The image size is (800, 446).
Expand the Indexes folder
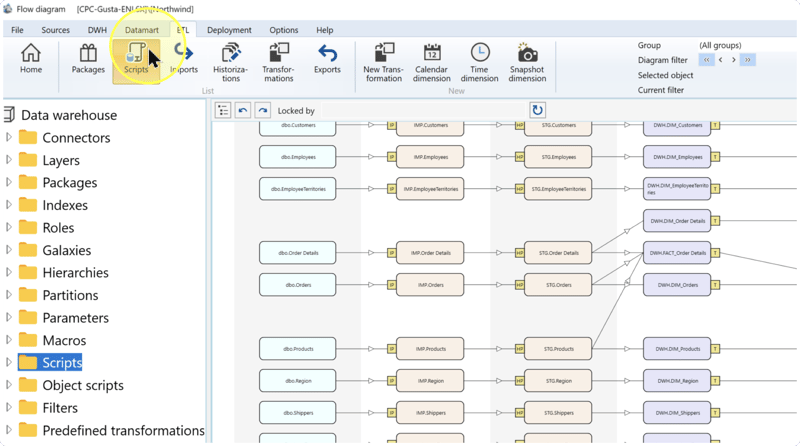[x=9, y=205]
